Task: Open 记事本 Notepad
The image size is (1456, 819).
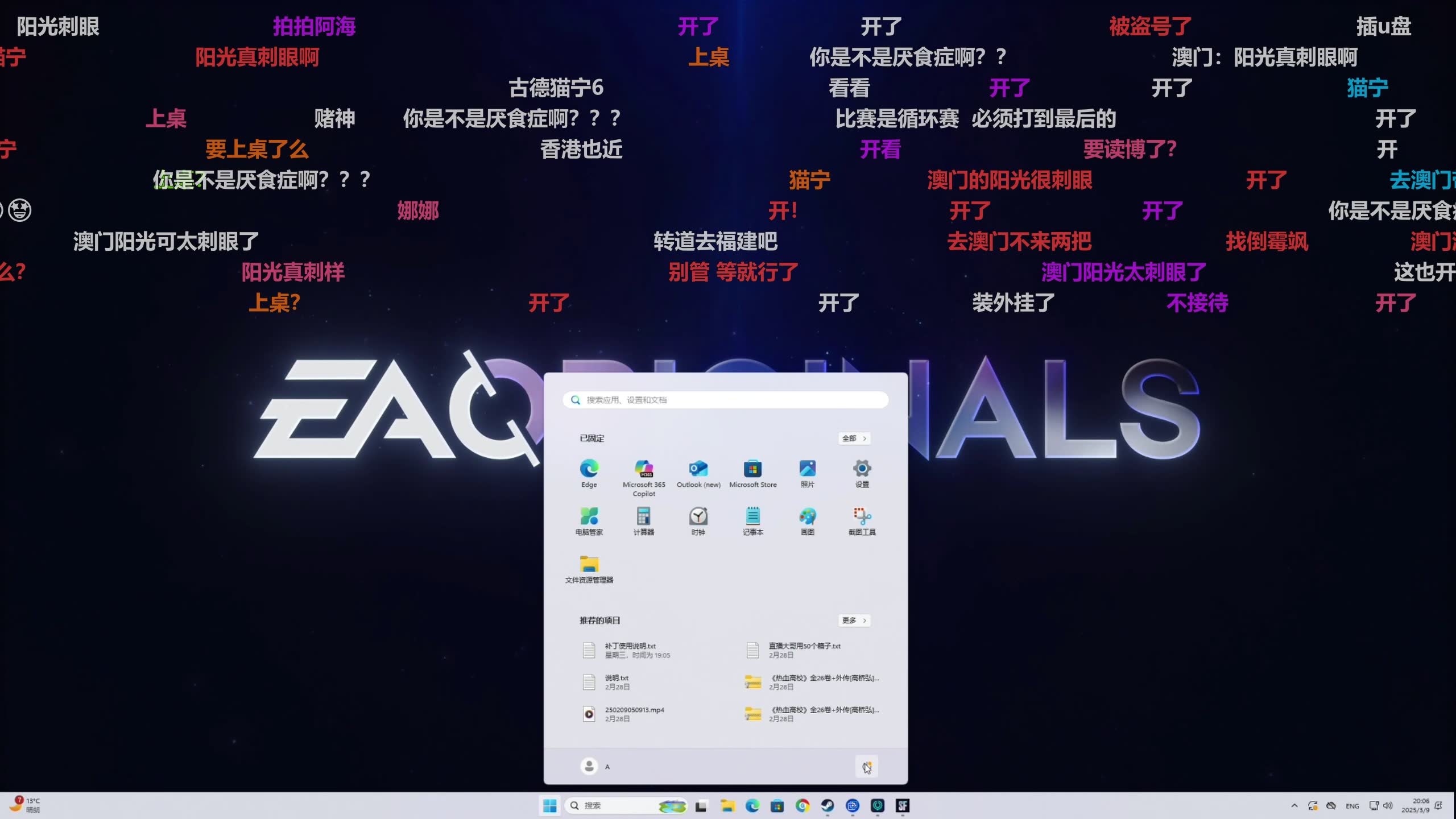Action: (x=752, y=520)
